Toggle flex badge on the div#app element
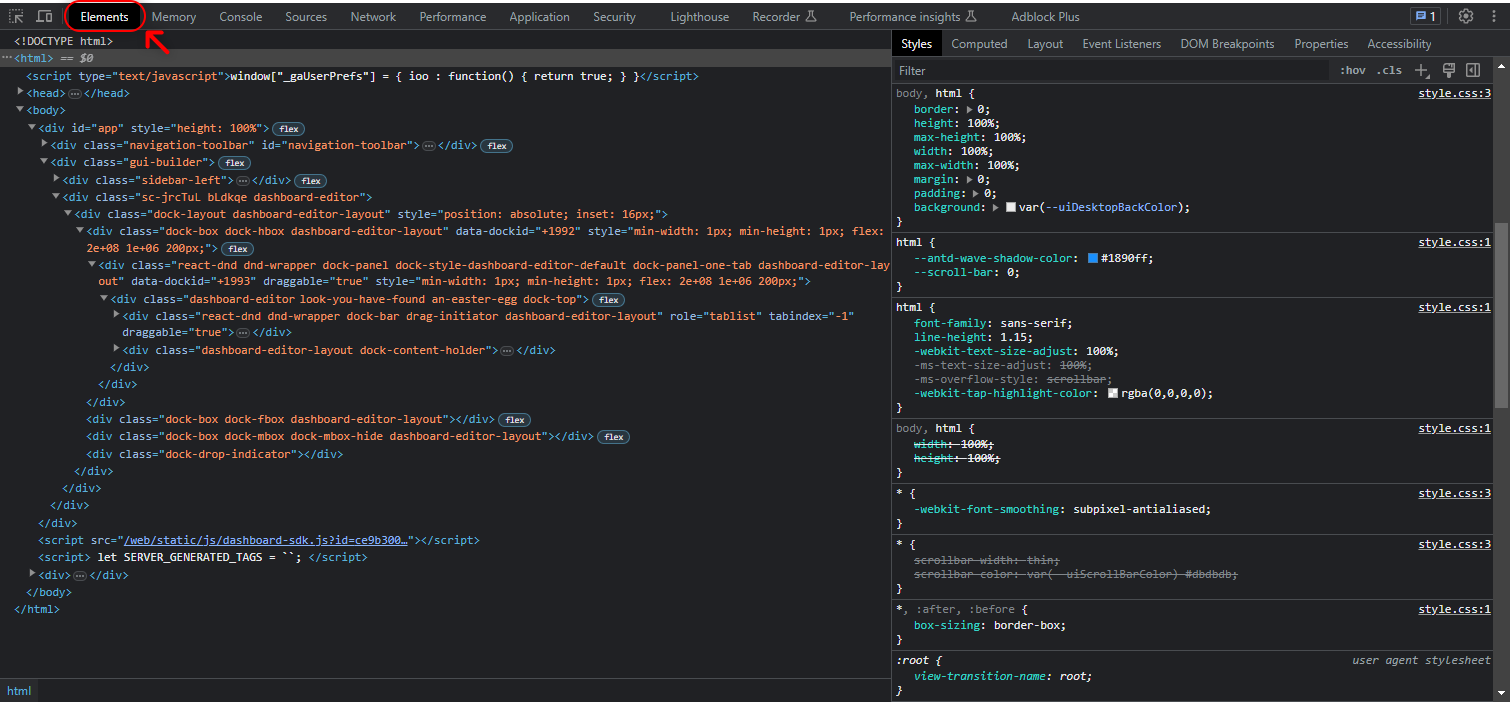The width and height of the screenshot is (1510, 702). point(289,129)
